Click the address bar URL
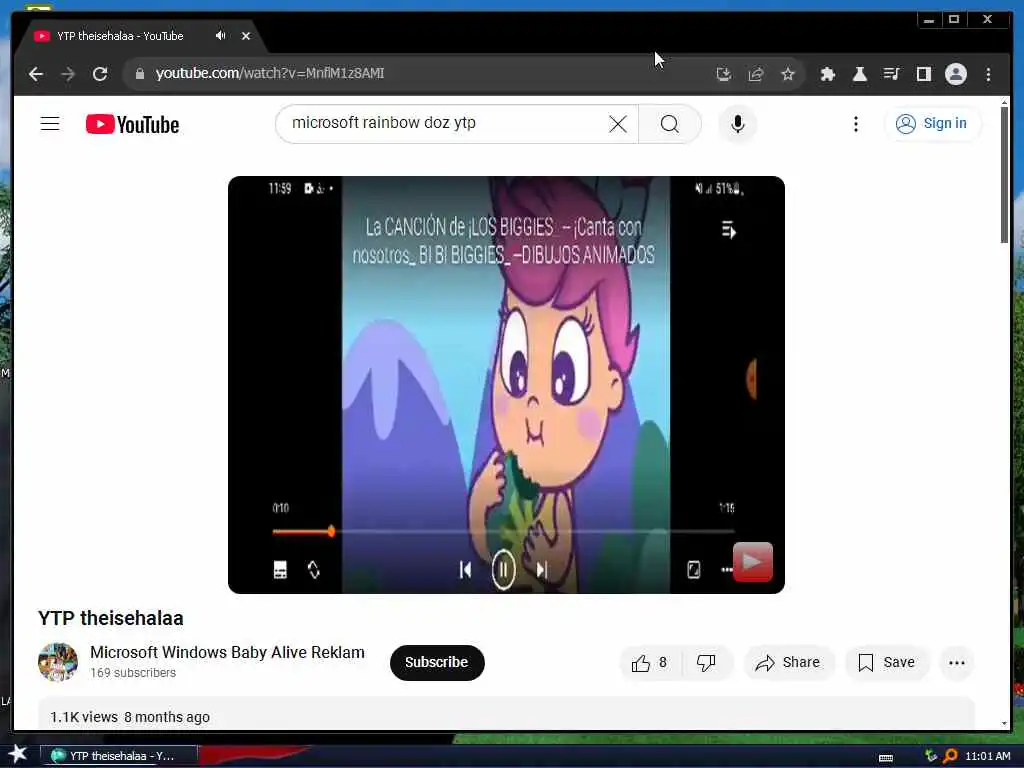Image resolution: width=1024 pixels, height=768 pixels. [270, 73]
